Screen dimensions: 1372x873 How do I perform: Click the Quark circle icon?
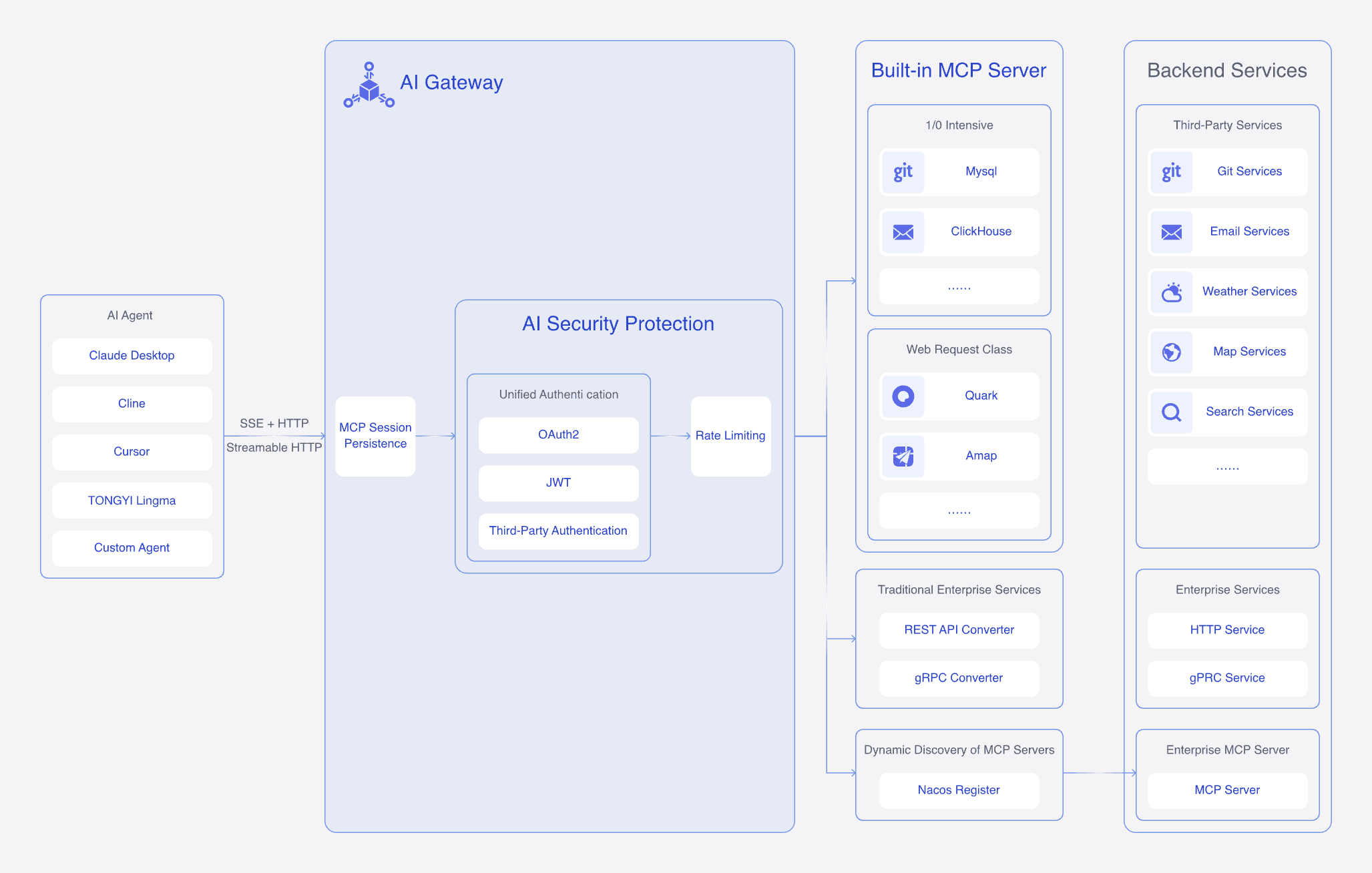pyautogui.click(x=903, y=396)
